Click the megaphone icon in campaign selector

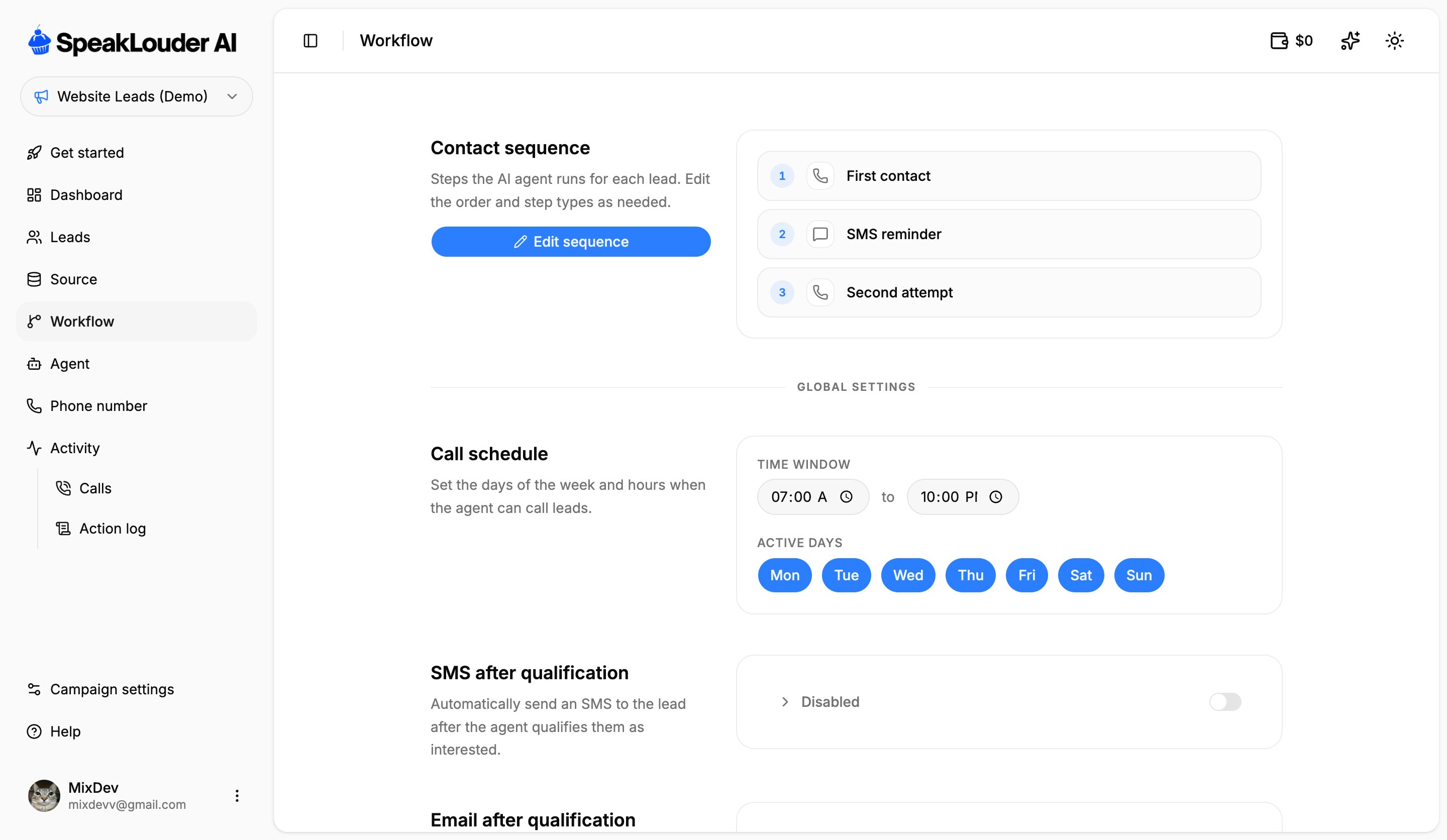point(41,96)
